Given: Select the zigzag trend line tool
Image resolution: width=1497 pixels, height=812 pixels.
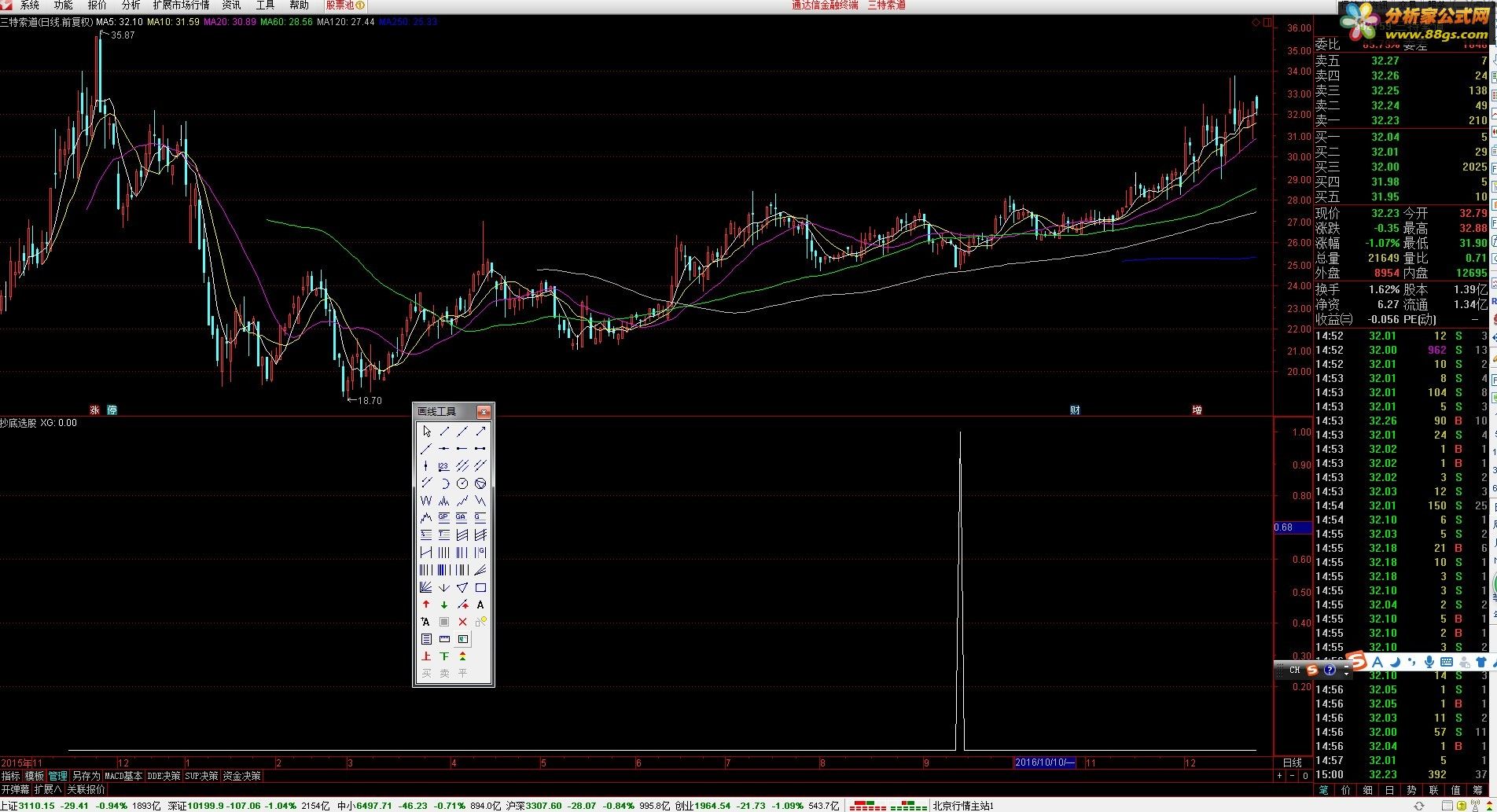Looking at the screenshot, I should pyautogui.click(x=462, y=500).
